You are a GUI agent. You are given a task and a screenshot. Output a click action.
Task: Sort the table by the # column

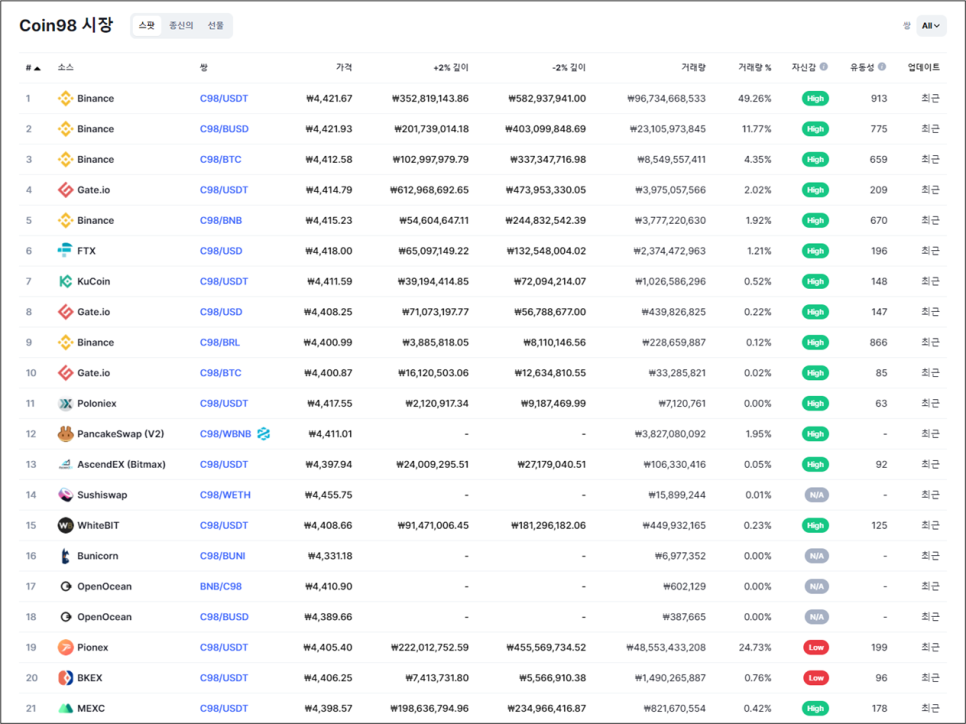[x=33, y=68]
